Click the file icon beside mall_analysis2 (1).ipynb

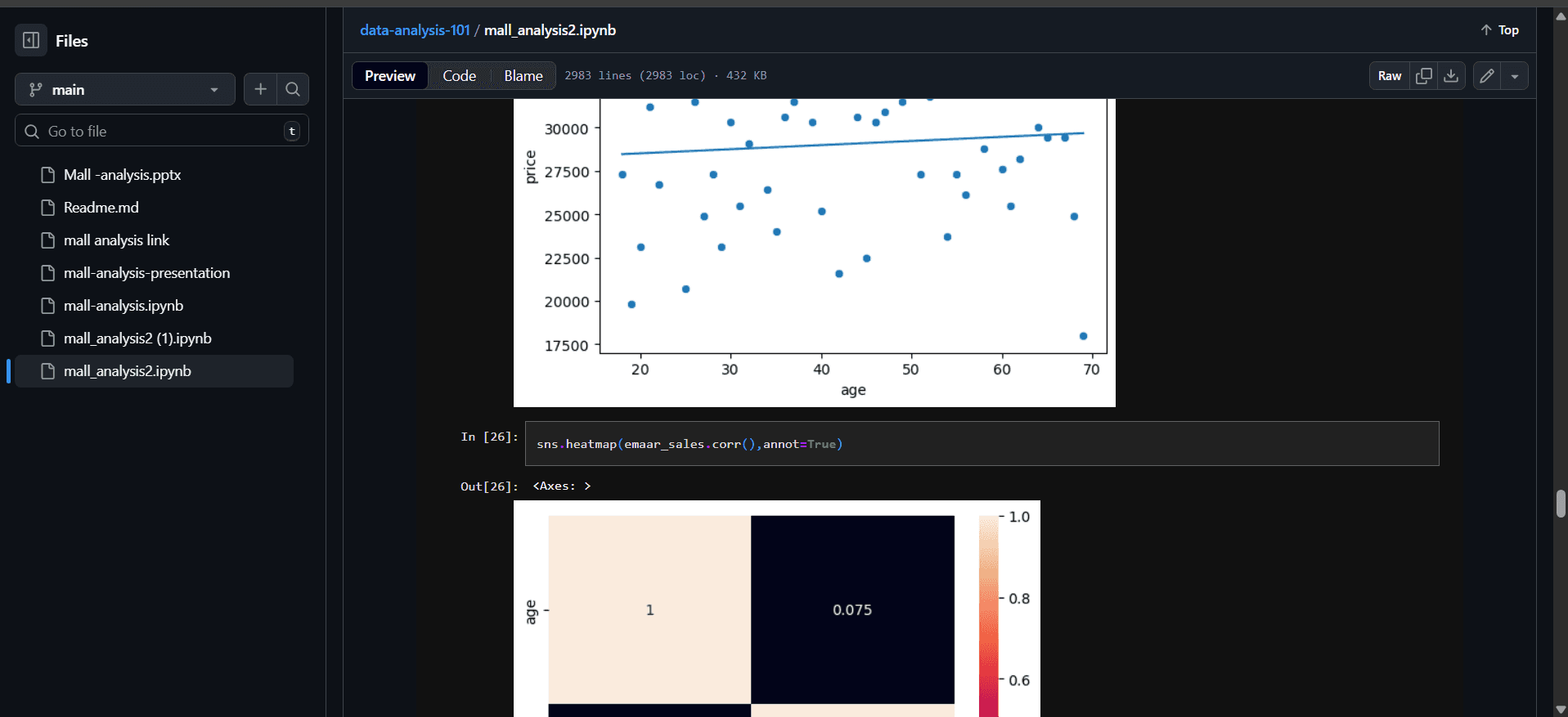(48, 338)
